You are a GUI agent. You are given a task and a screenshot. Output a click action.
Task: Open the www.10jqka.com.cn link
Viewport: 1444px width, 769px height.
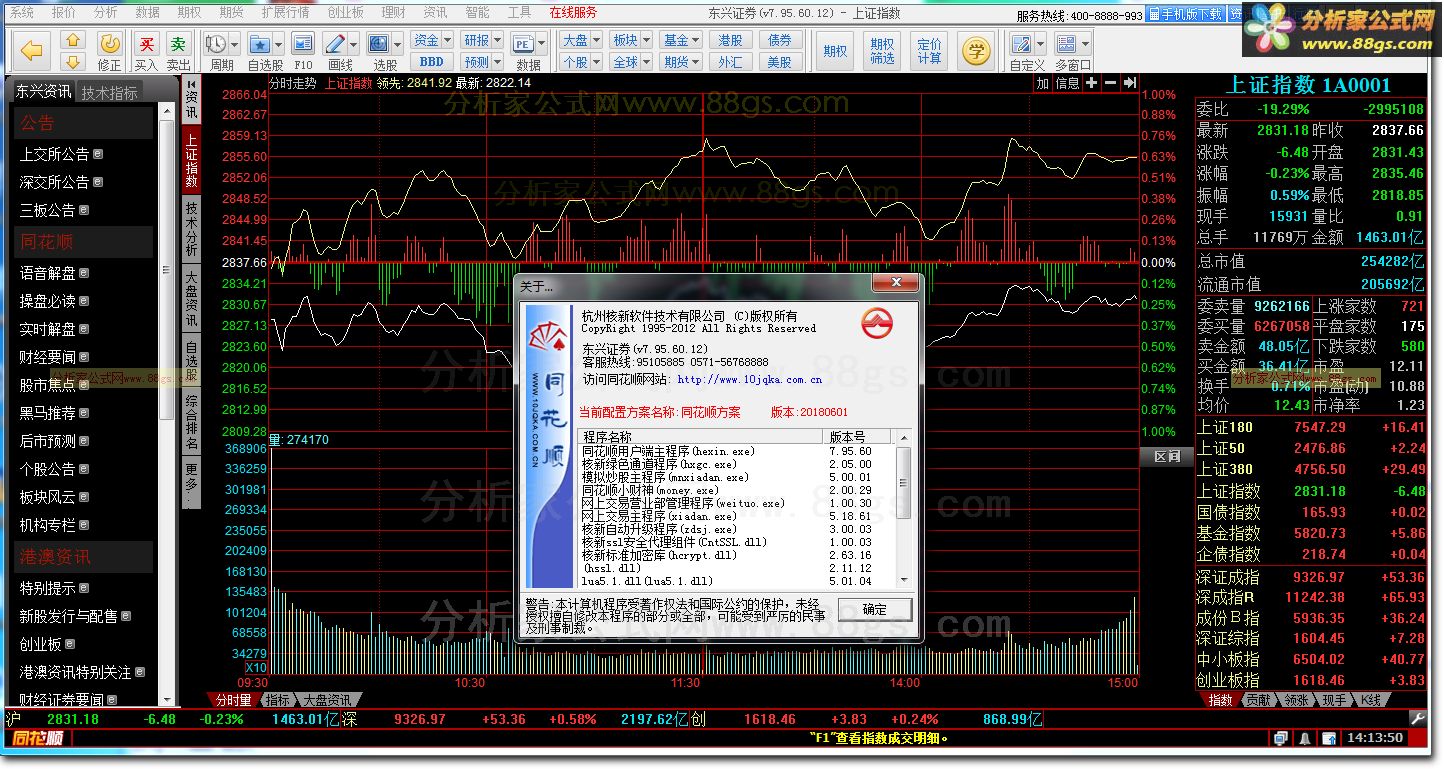(749, 379)
